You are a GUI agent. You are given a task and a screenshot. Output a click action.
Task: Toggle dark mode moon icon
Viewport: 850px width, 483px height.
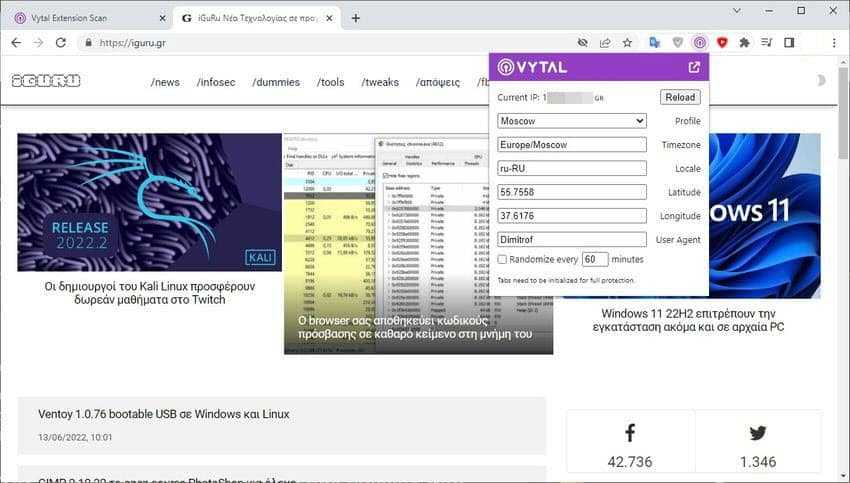click(x=821, y=81)
